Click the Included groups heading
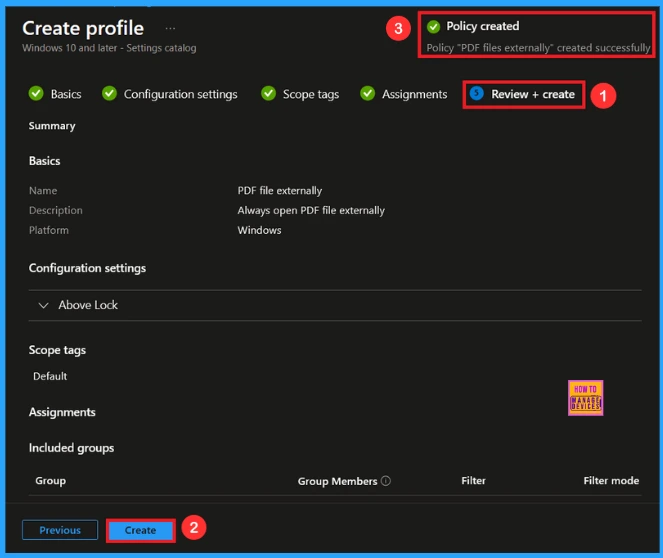This screenshot has height=558, width=663. [x=71, y=448]
